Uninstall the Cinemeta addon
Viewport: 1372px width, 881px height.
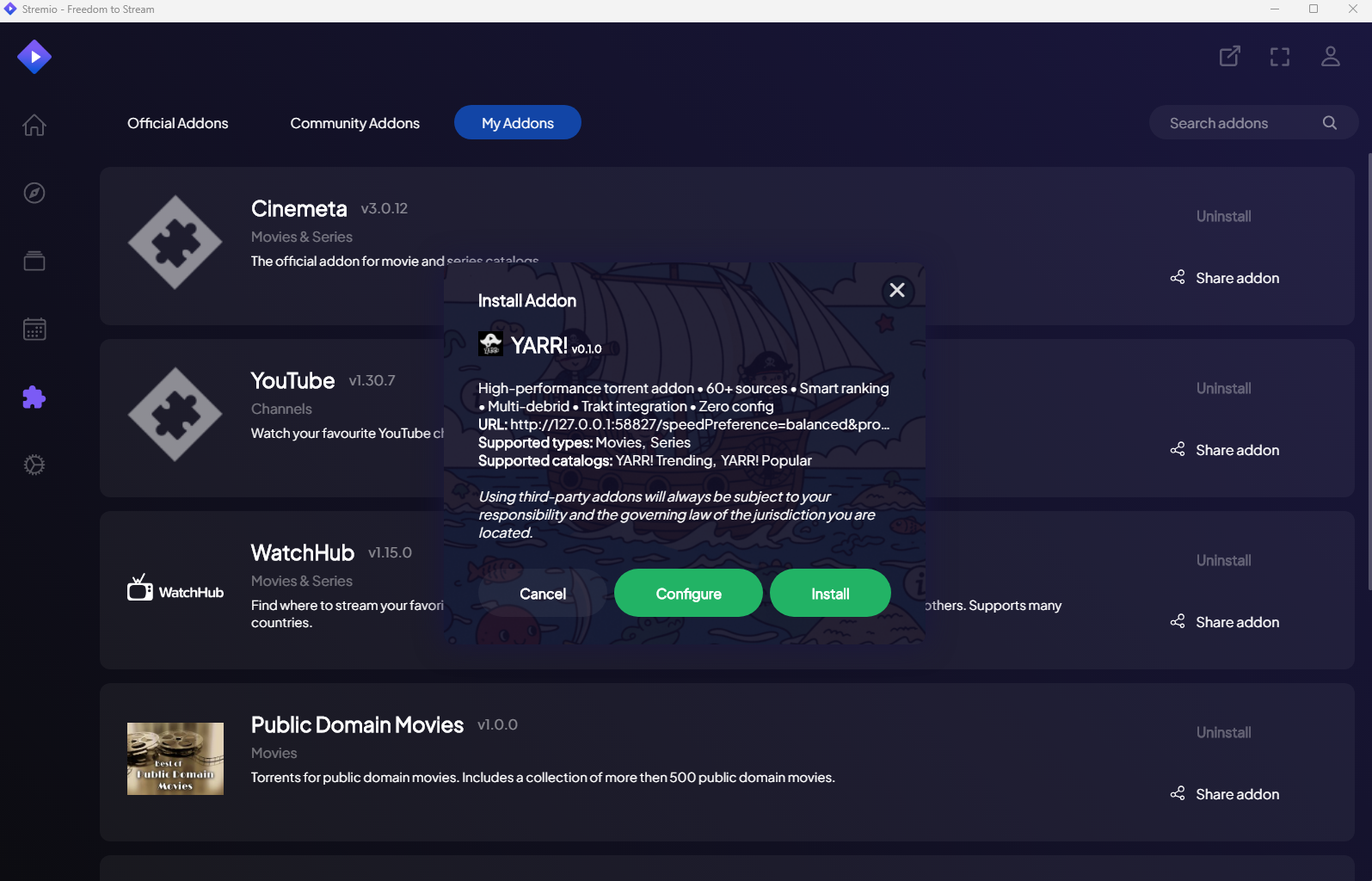click(1224, 216)
